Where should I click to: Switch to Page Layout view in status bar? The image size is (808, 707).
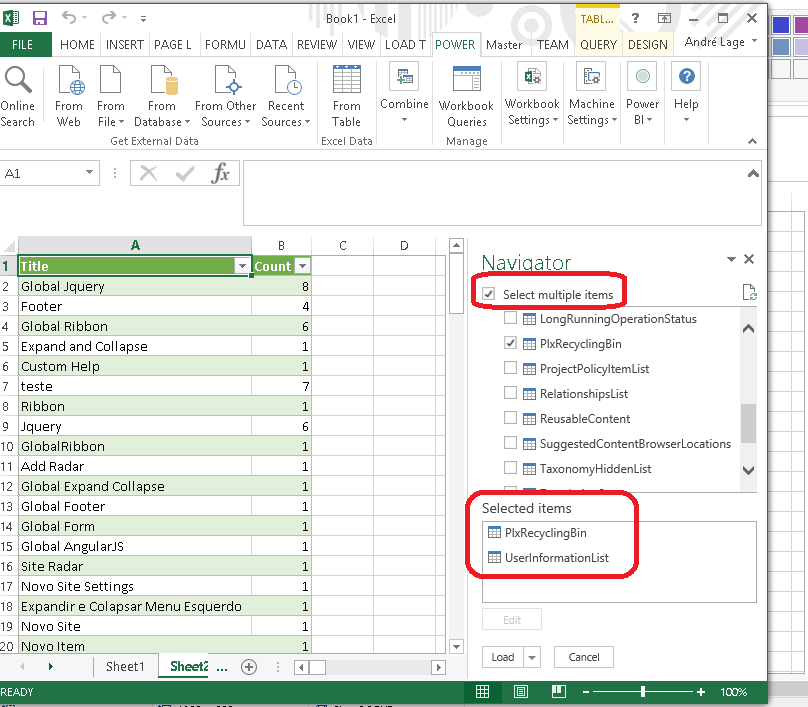pos(520,692)
